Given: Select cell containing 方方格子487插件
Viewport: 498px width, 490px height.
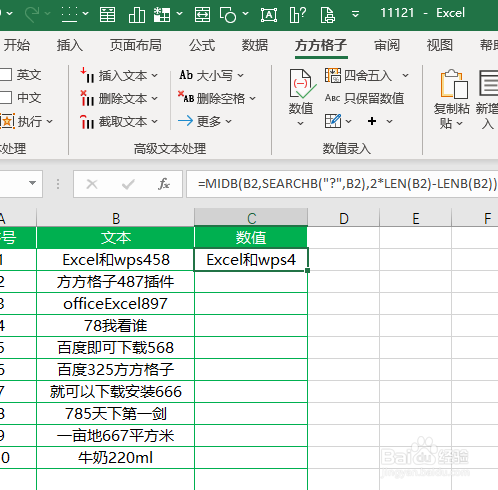Looking at the screenshot, I should click(x=115, y=282).
